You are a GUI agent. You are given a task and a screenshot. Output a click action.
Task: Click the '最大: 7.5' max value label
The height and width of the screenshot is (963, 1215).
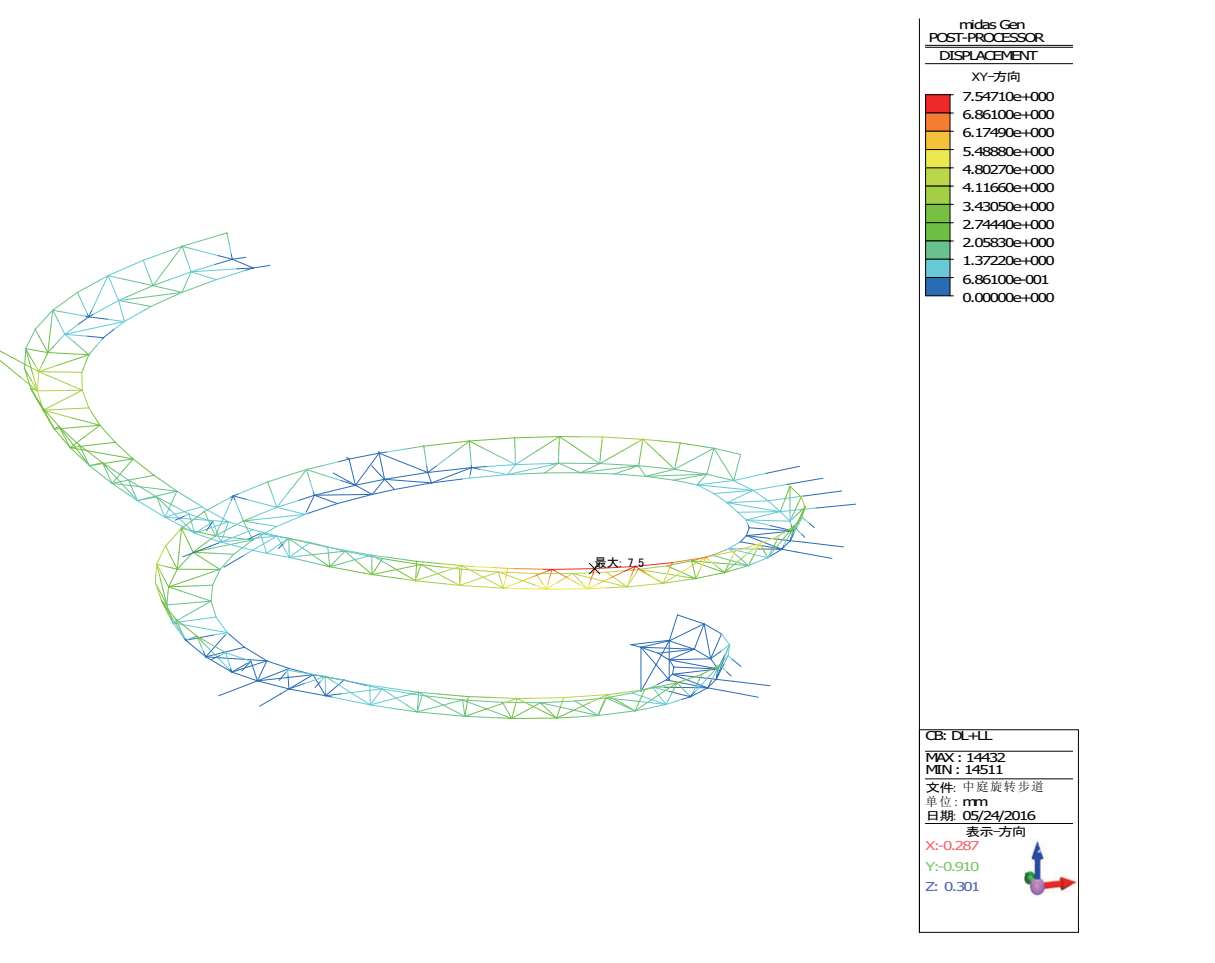point(620,563)
